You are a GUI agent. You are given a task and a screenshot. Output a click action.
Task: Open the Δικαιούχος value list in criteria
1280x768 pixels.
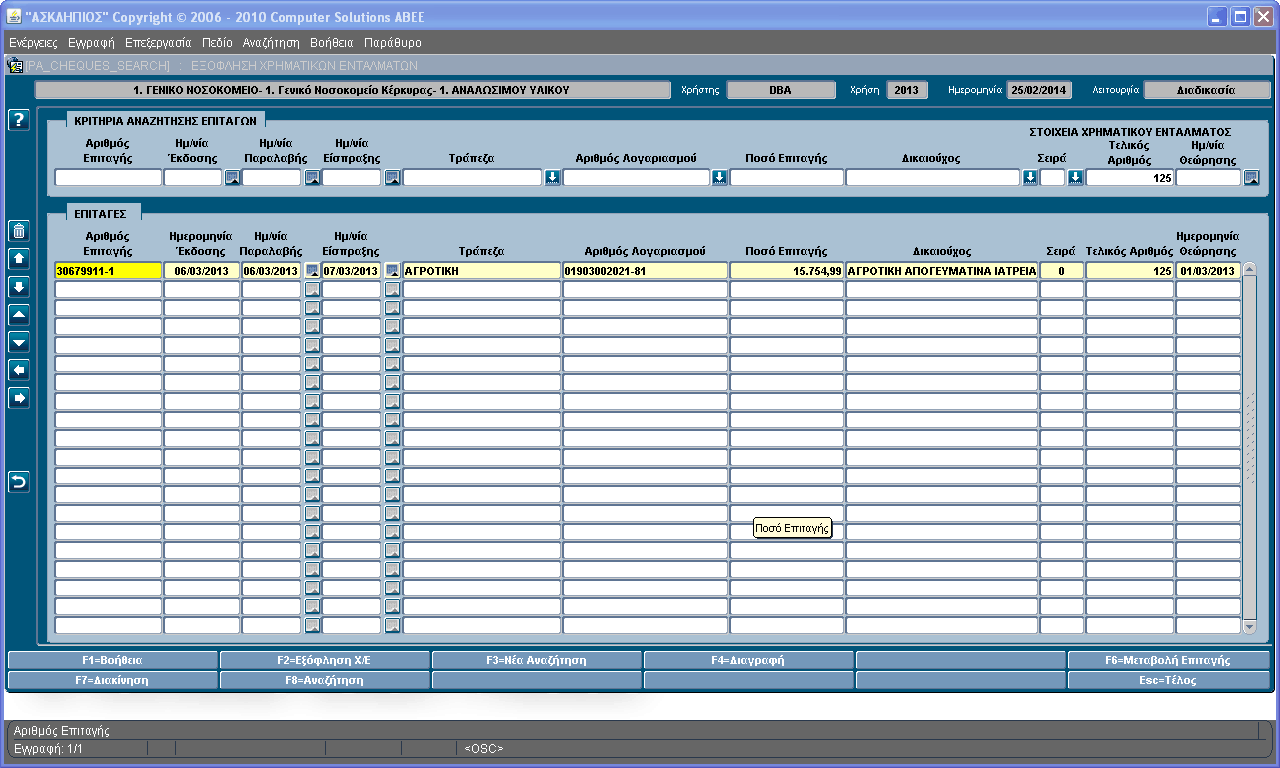1030,178
